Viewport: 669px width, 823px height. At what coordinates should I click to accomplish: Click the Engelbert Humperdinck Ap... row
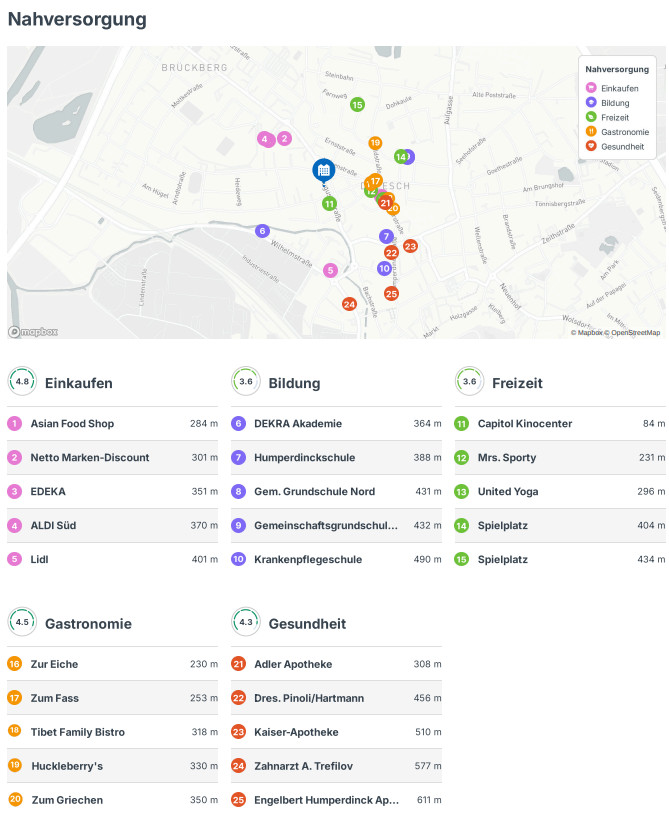click(336, 800)
